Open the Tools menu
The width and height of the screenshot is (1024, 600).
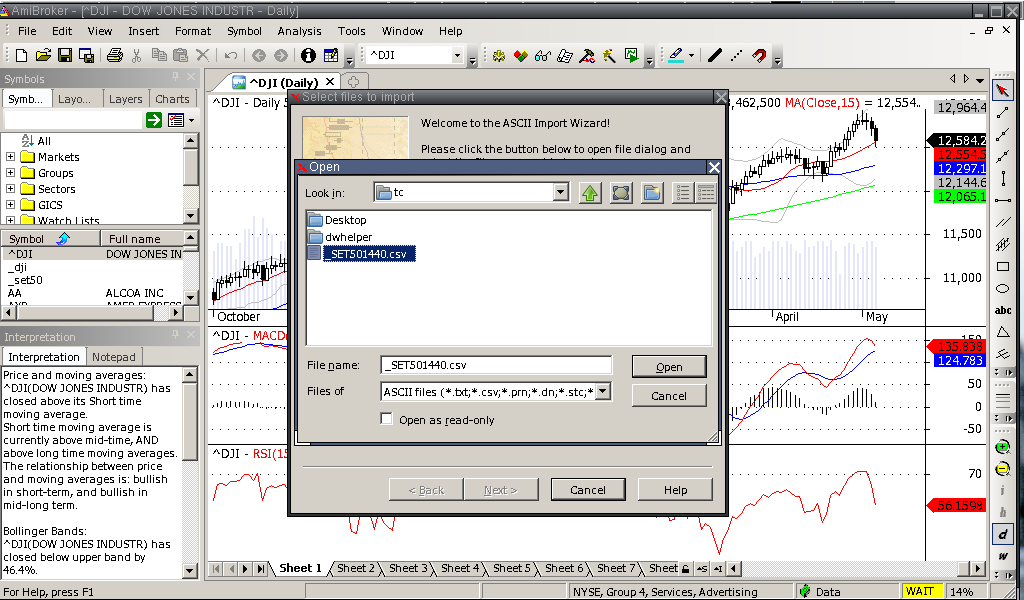(x=351, y=31)
